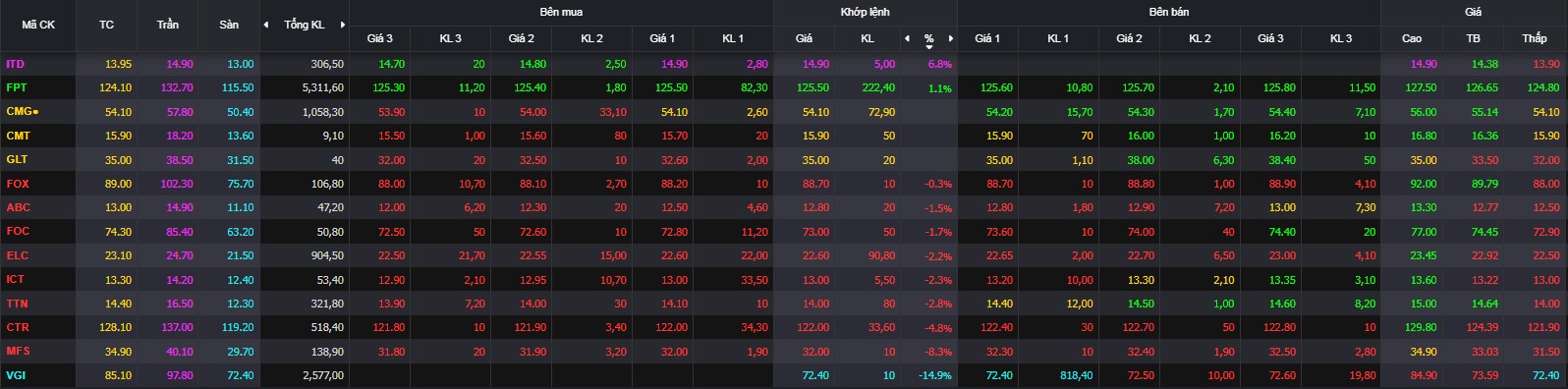Click the left arrow next to % column
The image size is (1568, 389).
point(907,38)
